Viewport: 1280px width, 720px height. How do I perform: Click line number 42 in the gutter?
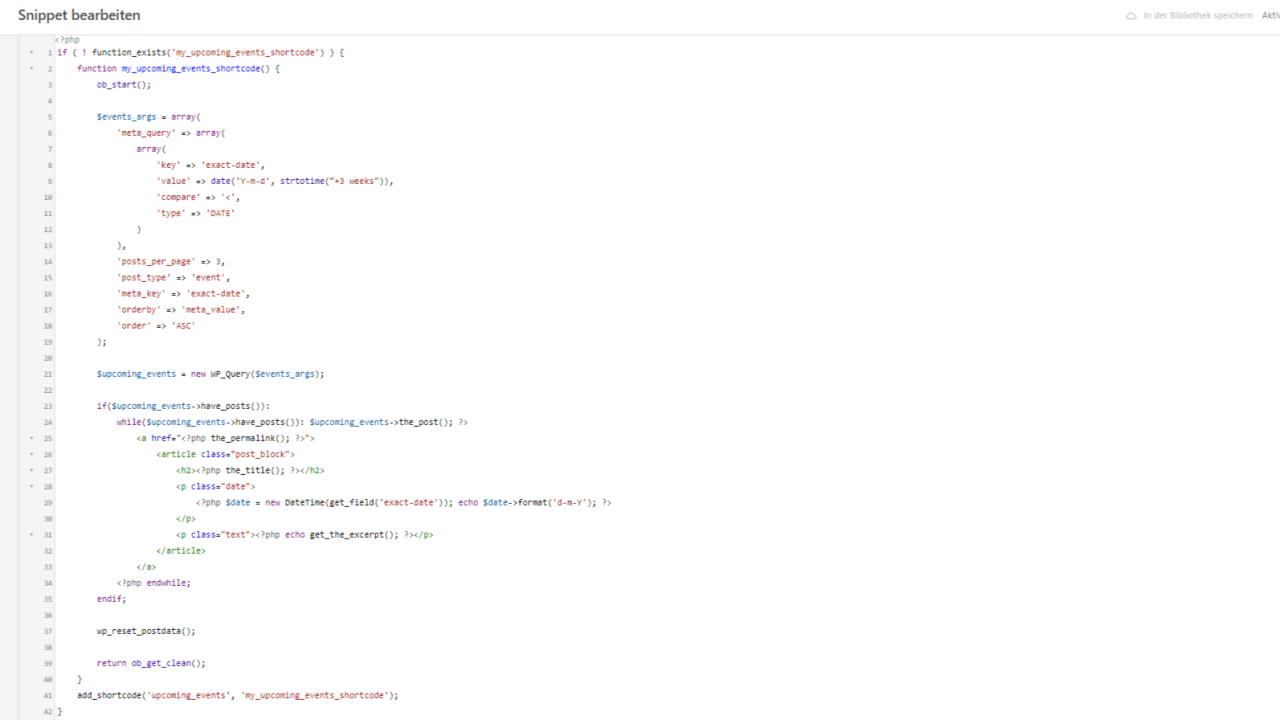48,711
